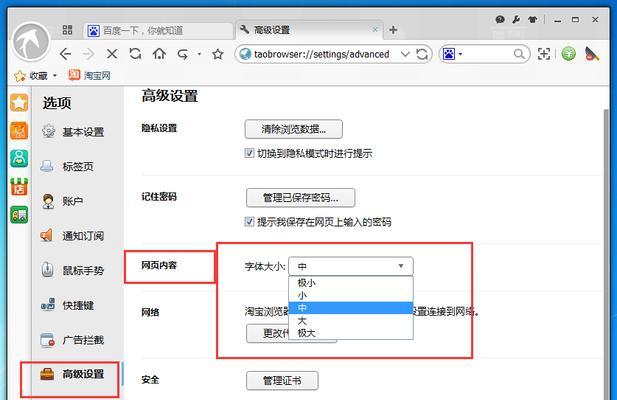Open 通知订阅 settings section
617x400 pixels.
coord(73,236)
